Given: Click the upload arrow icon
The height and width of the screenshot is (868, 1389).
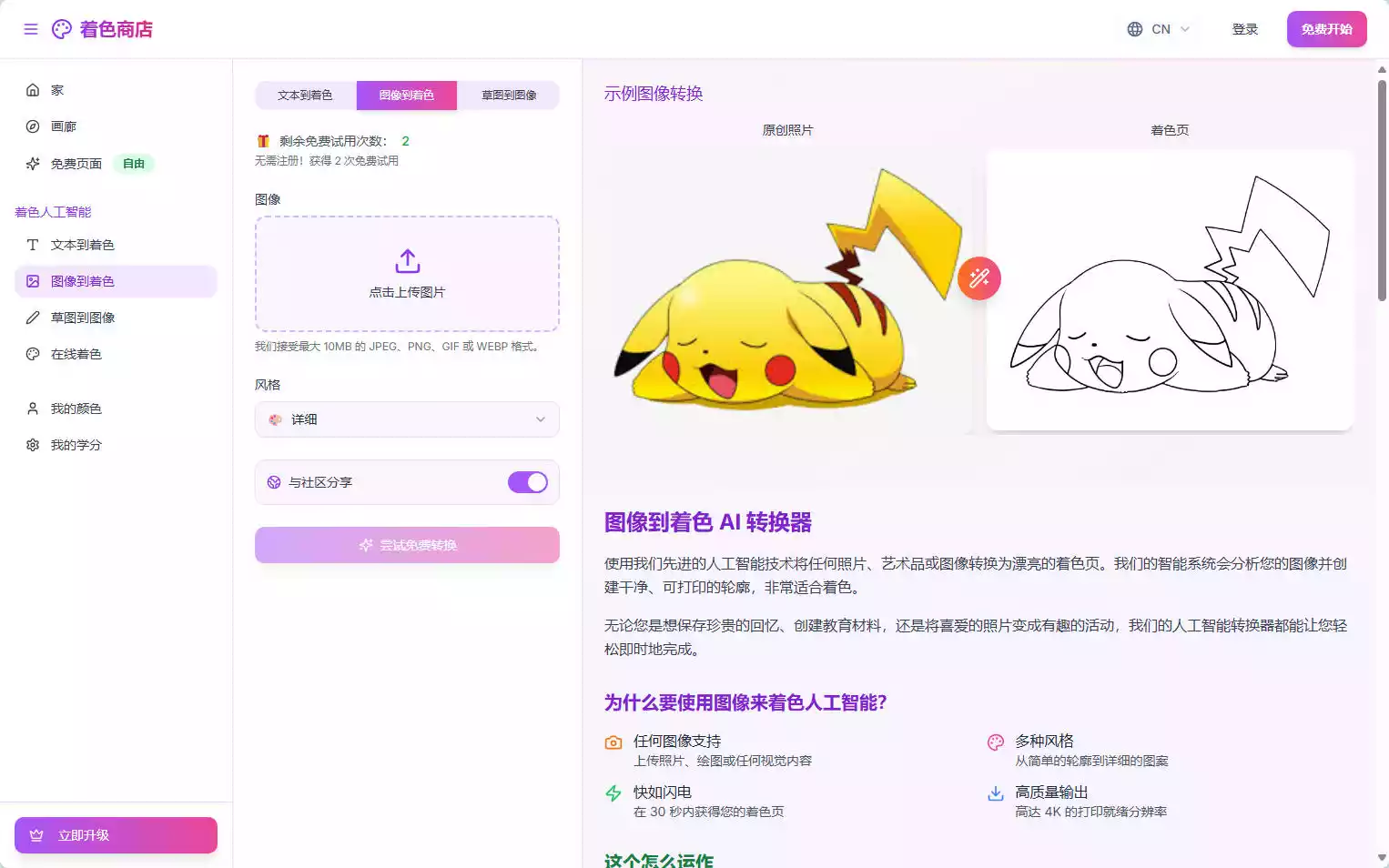Looking at the screenshot, I should (x=408, y=261).
